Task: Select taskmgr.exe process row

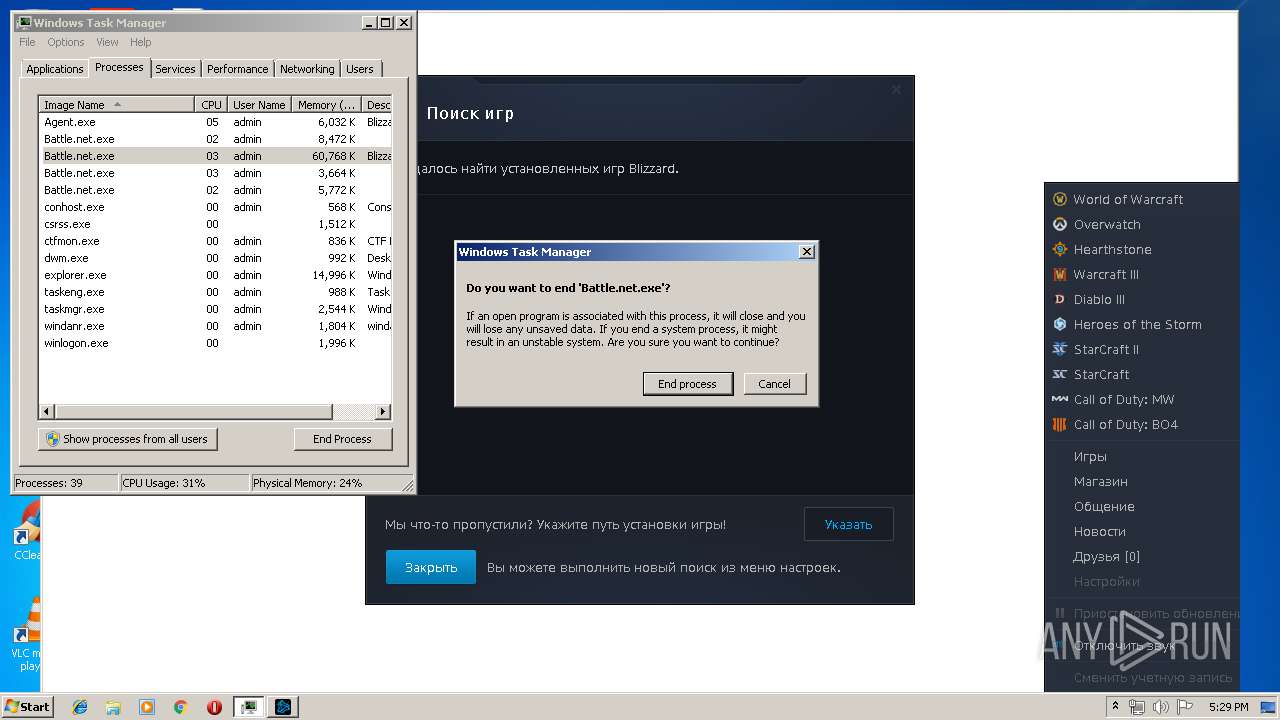Action: pos(215,309)
